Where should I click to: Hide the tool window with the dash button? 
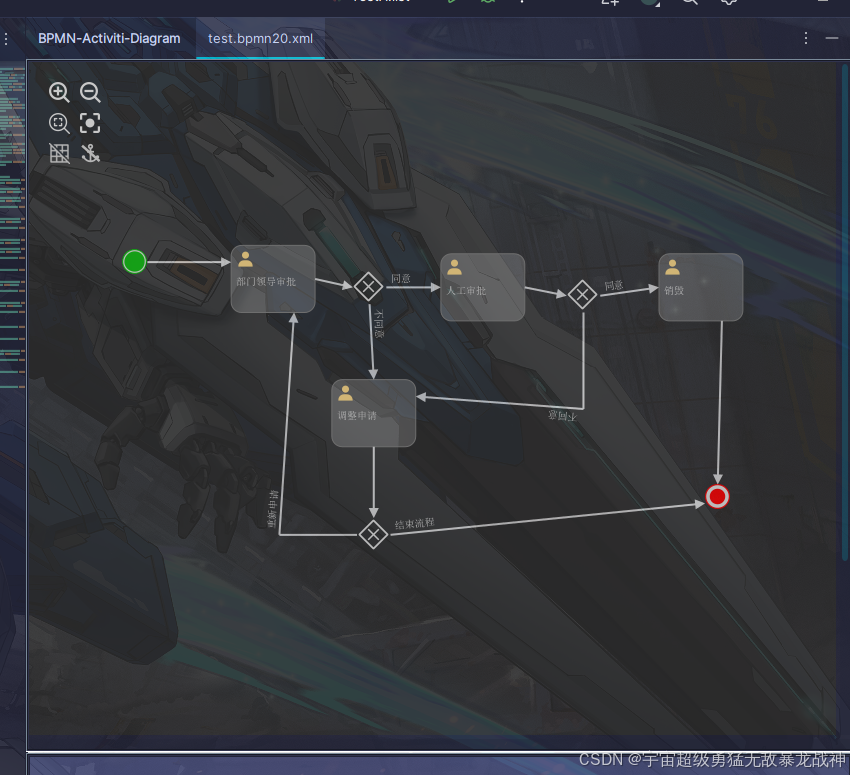pyautogui.click(x=832, y=38)
